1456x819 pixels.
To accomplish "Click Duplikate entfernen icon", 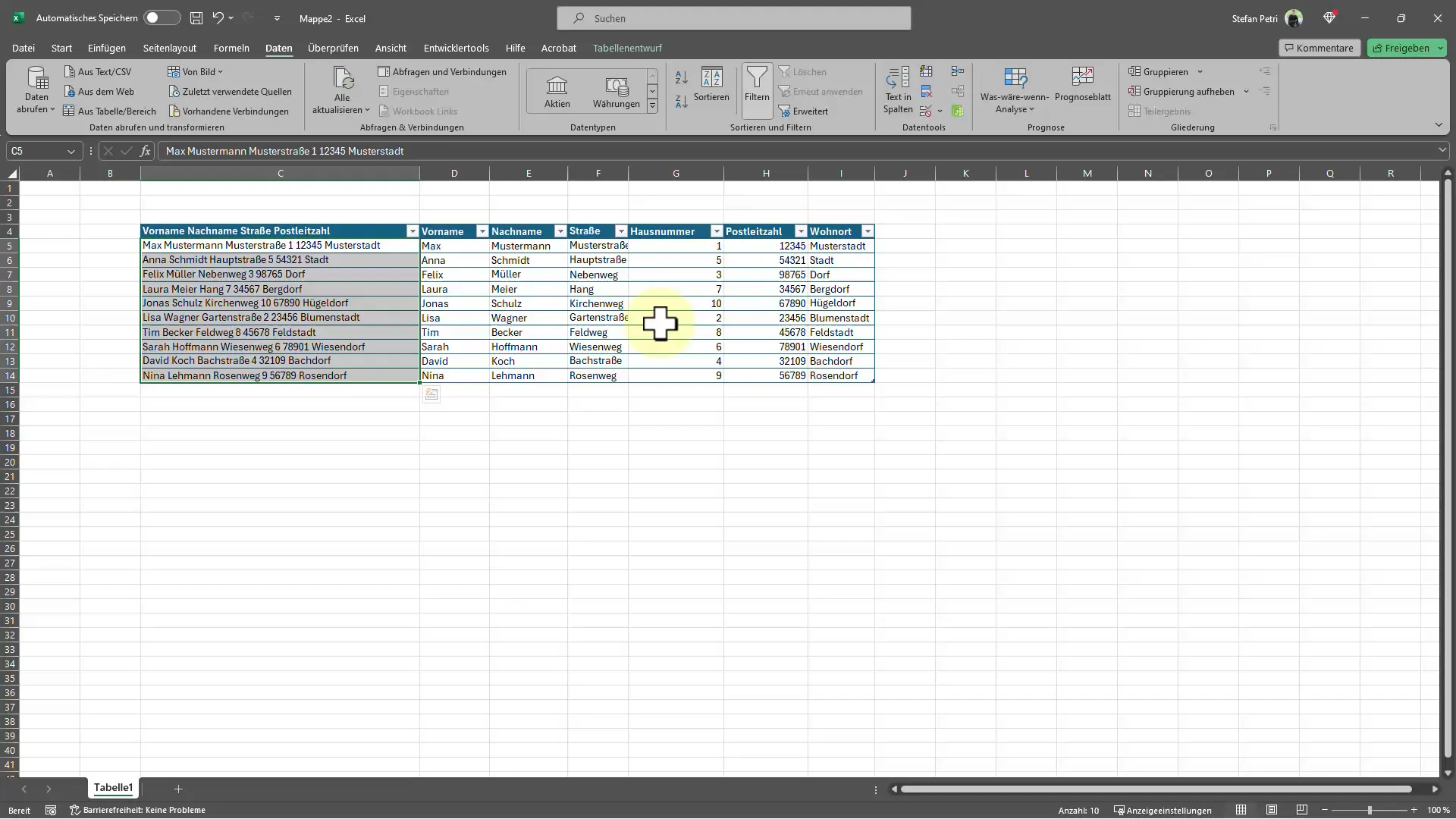I will [926, 92].
